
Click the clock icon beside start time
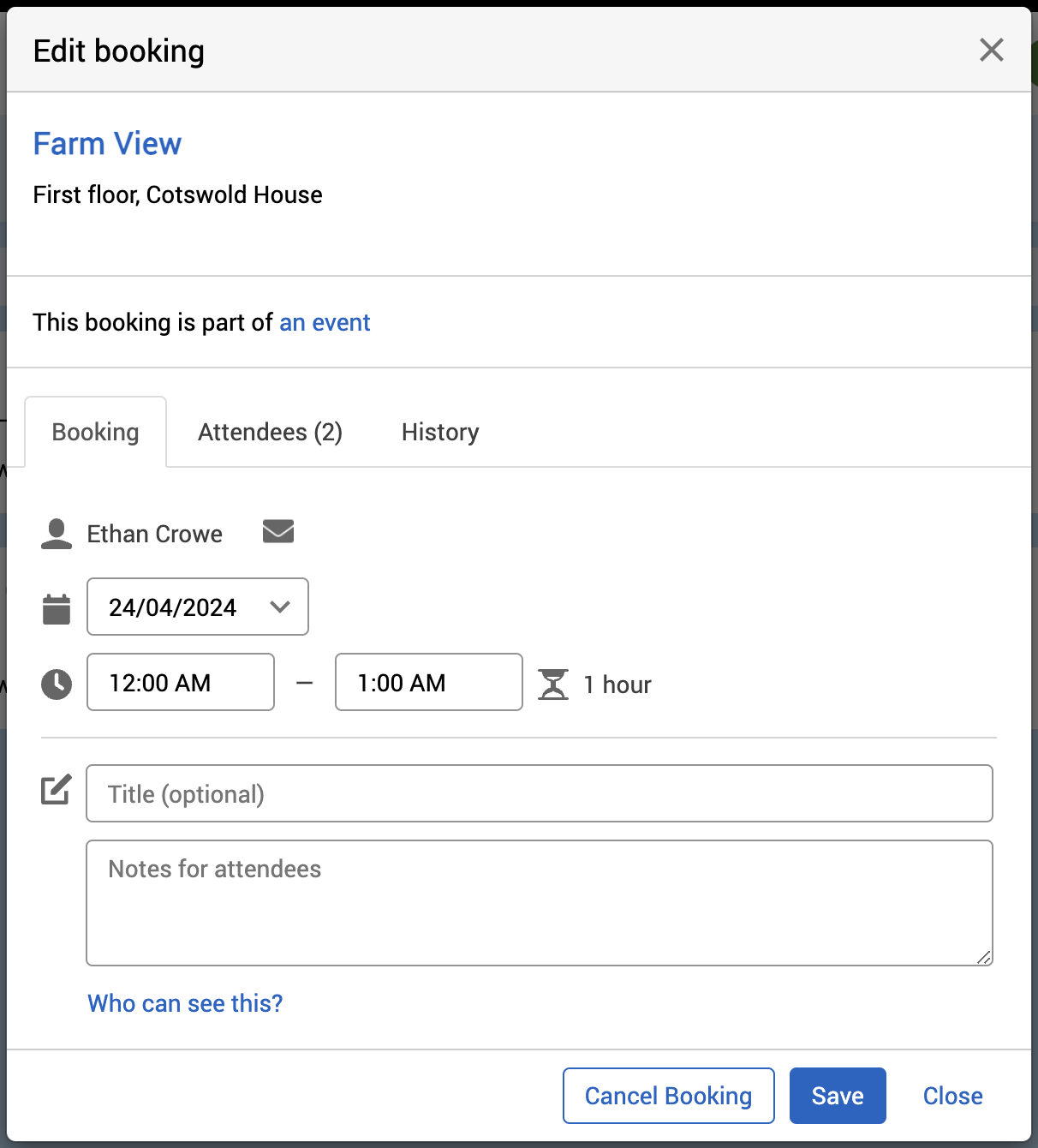click(x=57, y=685)
